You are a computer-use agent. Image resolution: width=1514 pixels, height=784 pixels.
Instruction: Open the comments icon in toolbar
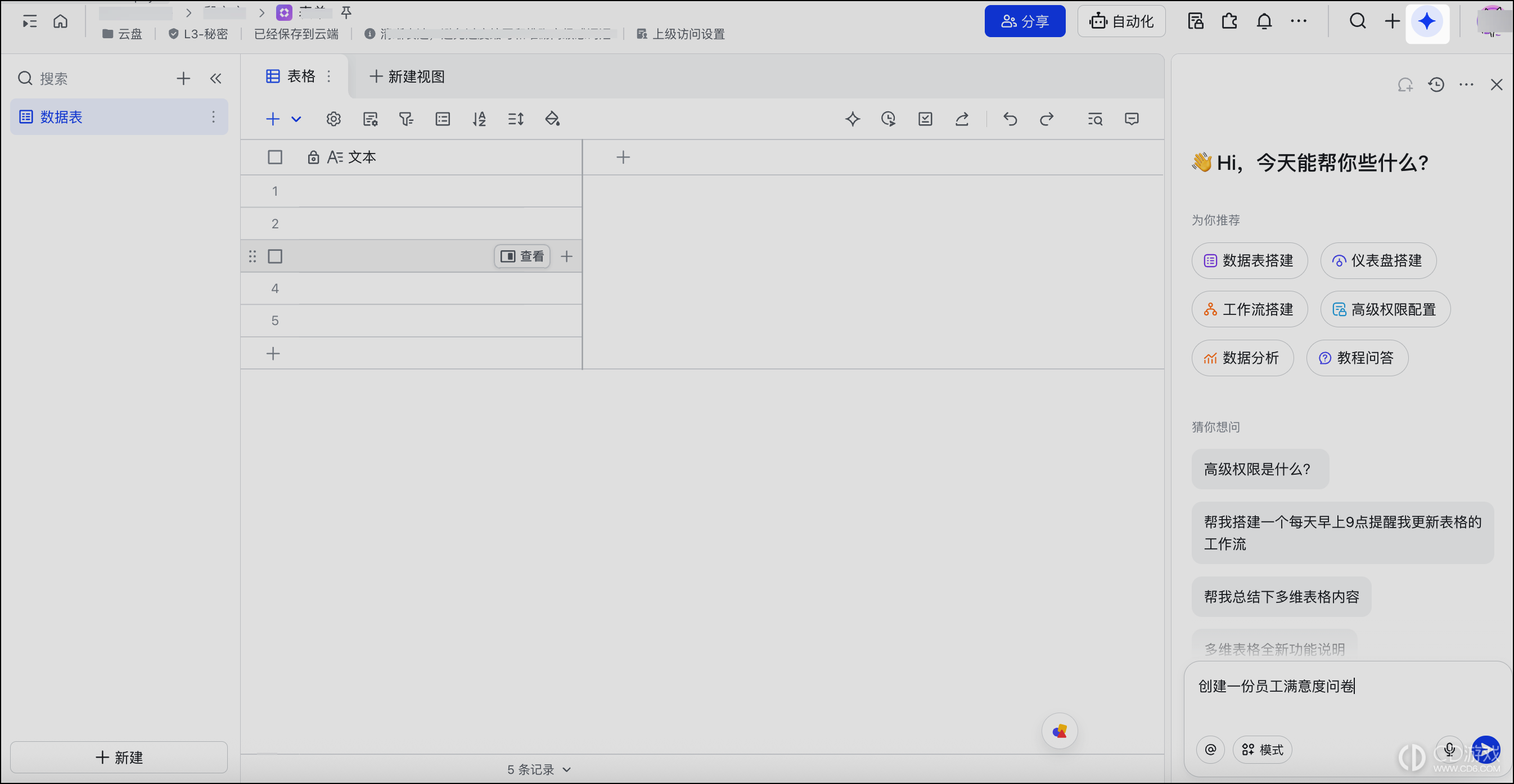(1132, 119)
